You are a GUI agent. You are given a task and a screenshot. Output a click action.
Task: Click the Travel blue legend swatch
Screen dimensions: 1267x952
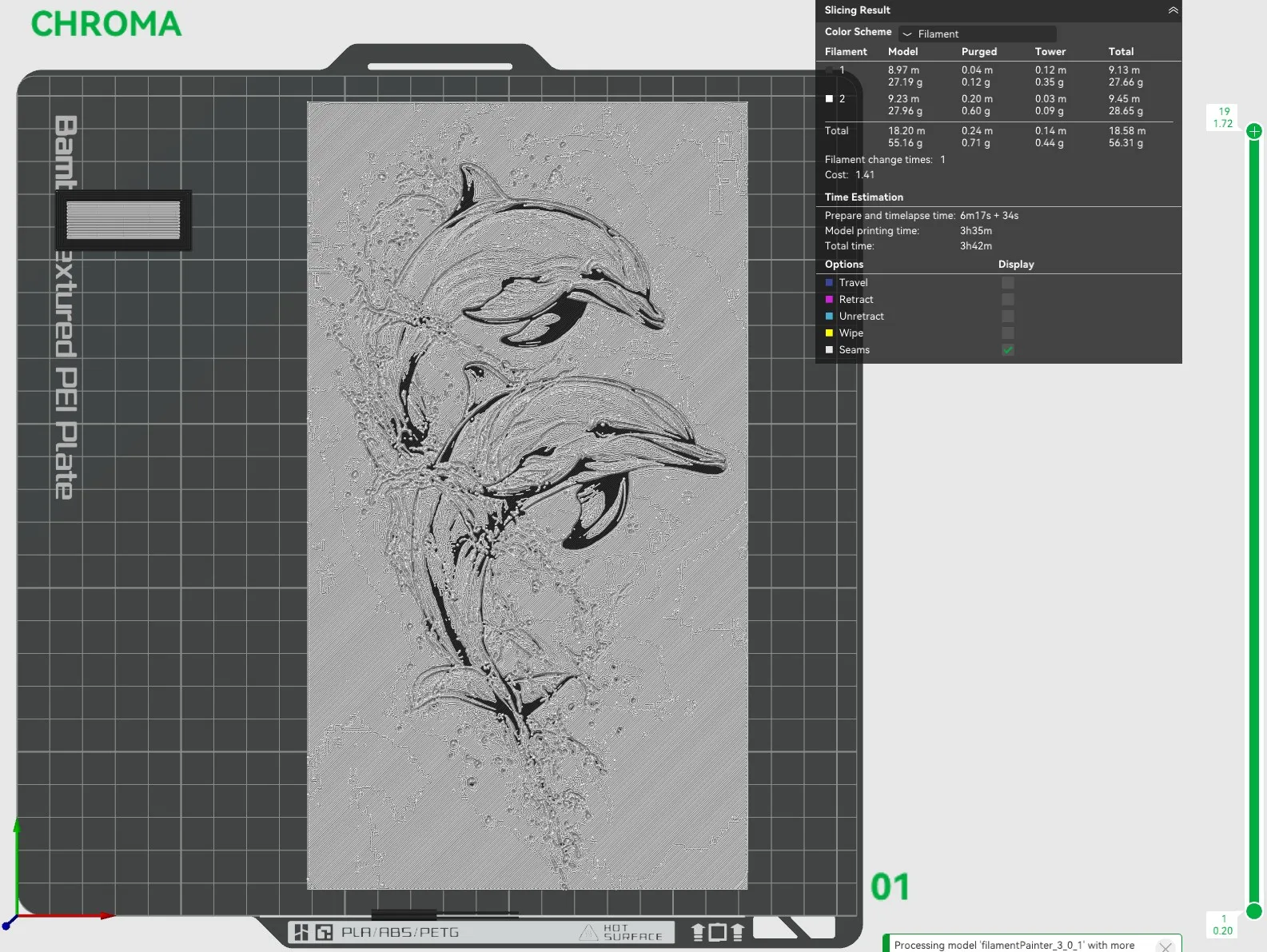tap(829, 283)
